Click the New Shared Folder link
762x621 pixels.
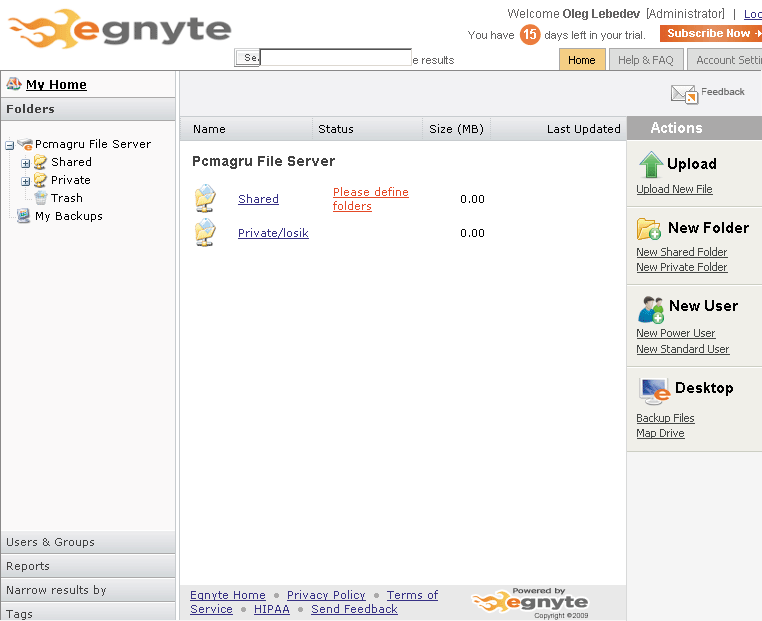(681, 252)
